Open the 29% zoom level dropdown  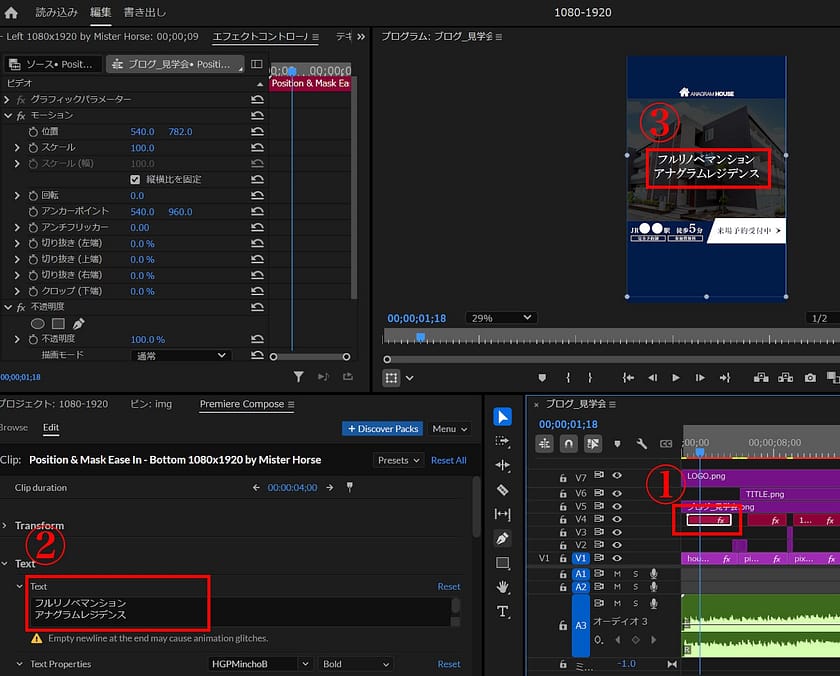500,318
